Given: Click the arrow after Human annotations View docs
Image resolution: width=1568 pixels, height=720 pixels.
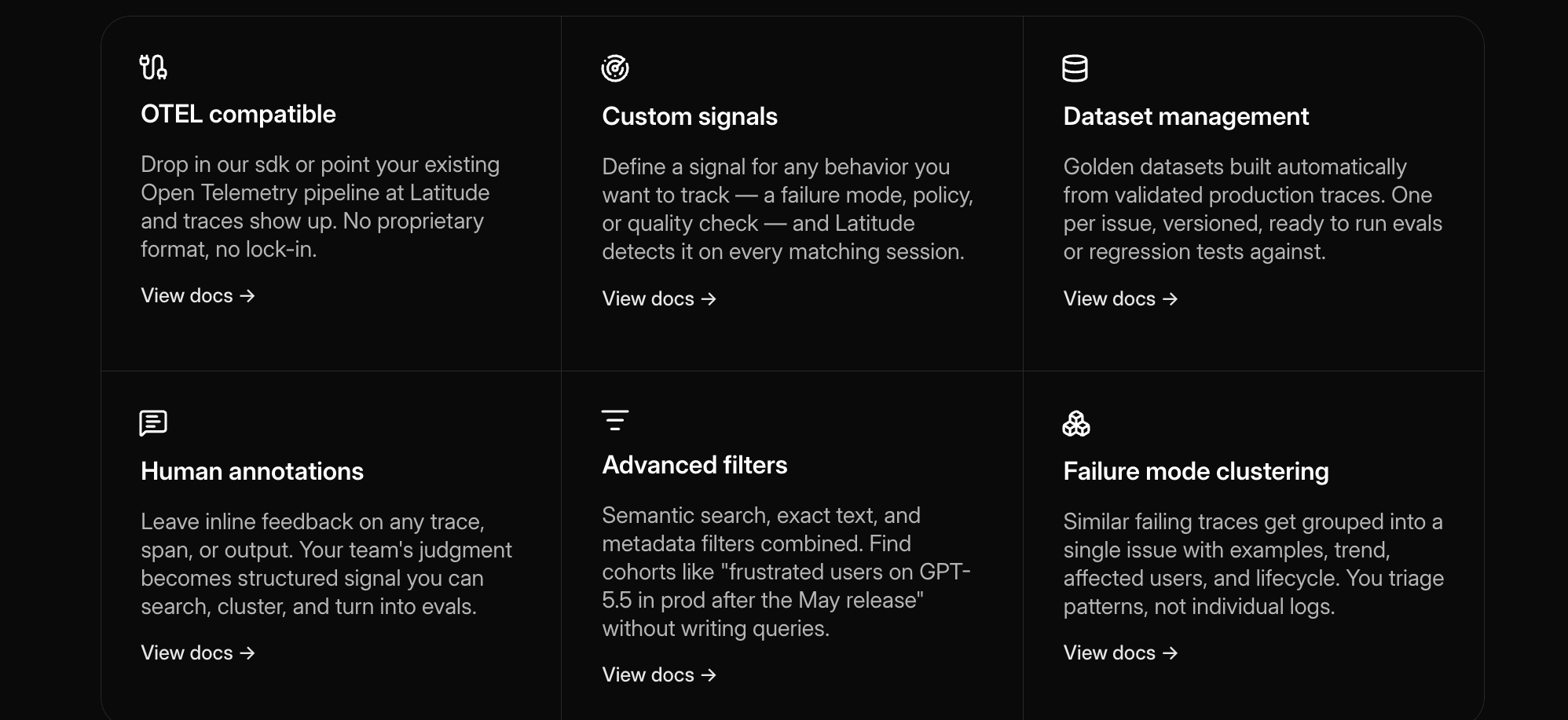Looking at the screenshot, I should coord(247,653).
